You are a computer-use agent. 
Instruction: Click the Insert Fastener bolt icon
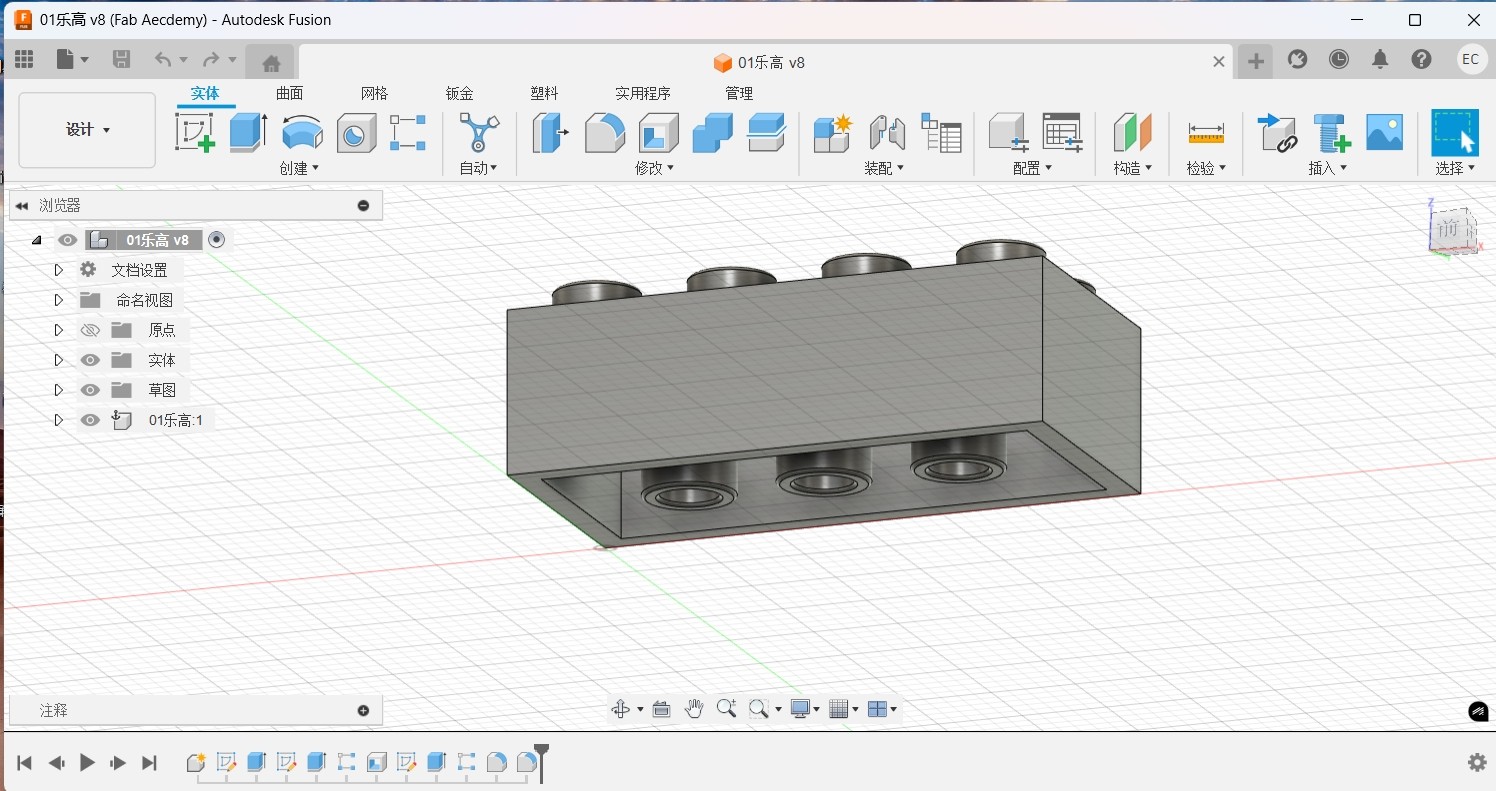click(x=1331, y=132)
